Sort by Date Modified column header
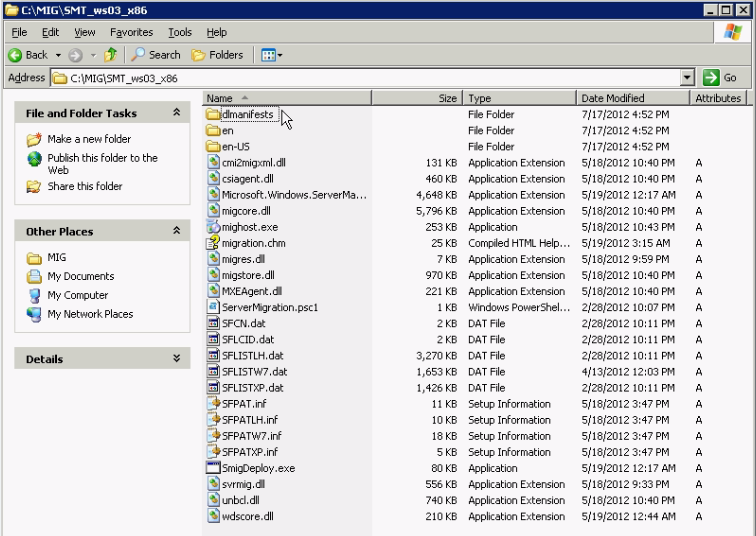This screenshot has height=536, width=756. (x=633, y=98)
